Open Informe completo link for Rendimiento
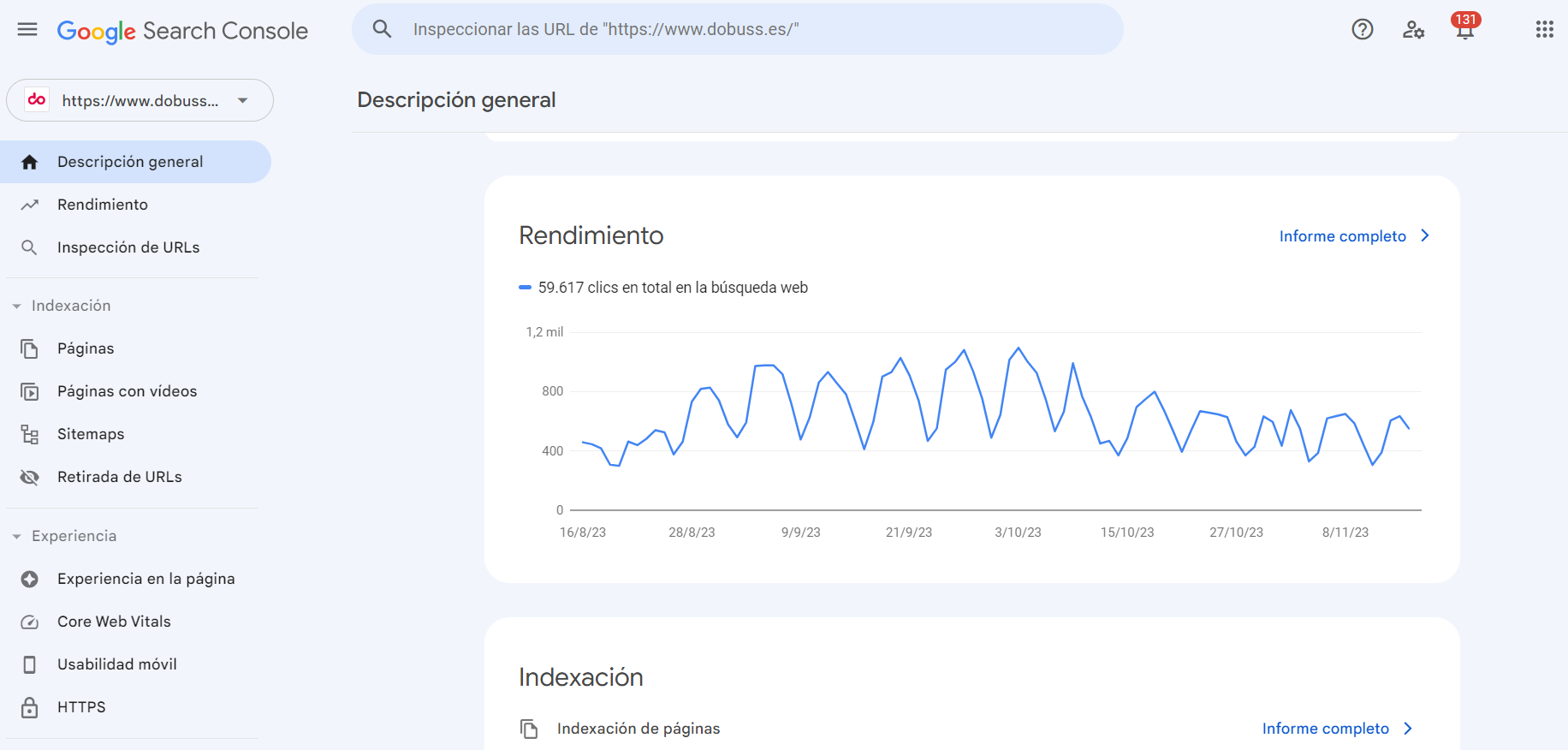1568x750 pixels. tap(1342, 236)
